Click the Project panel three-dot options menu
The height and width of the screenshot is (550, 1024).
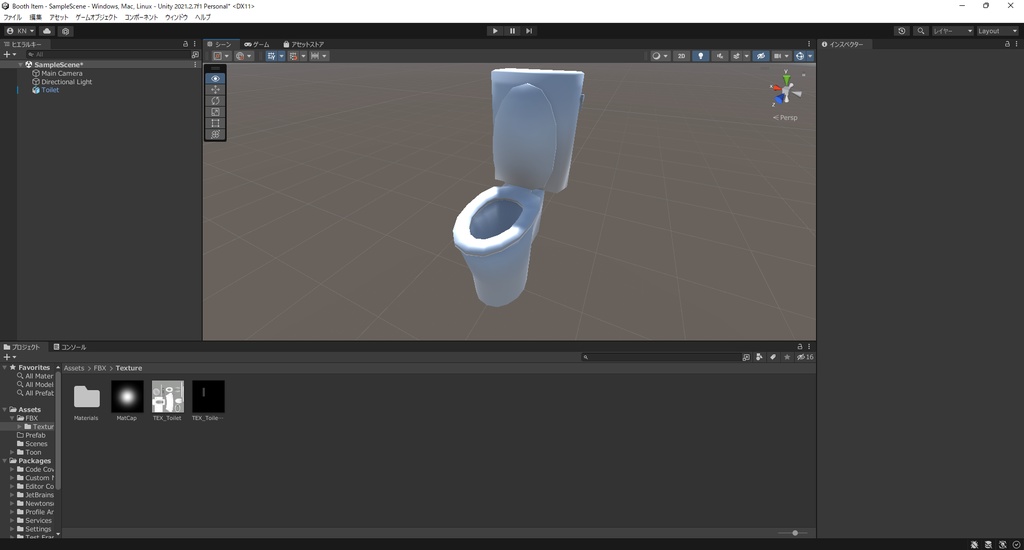click(x=808, y=347)
